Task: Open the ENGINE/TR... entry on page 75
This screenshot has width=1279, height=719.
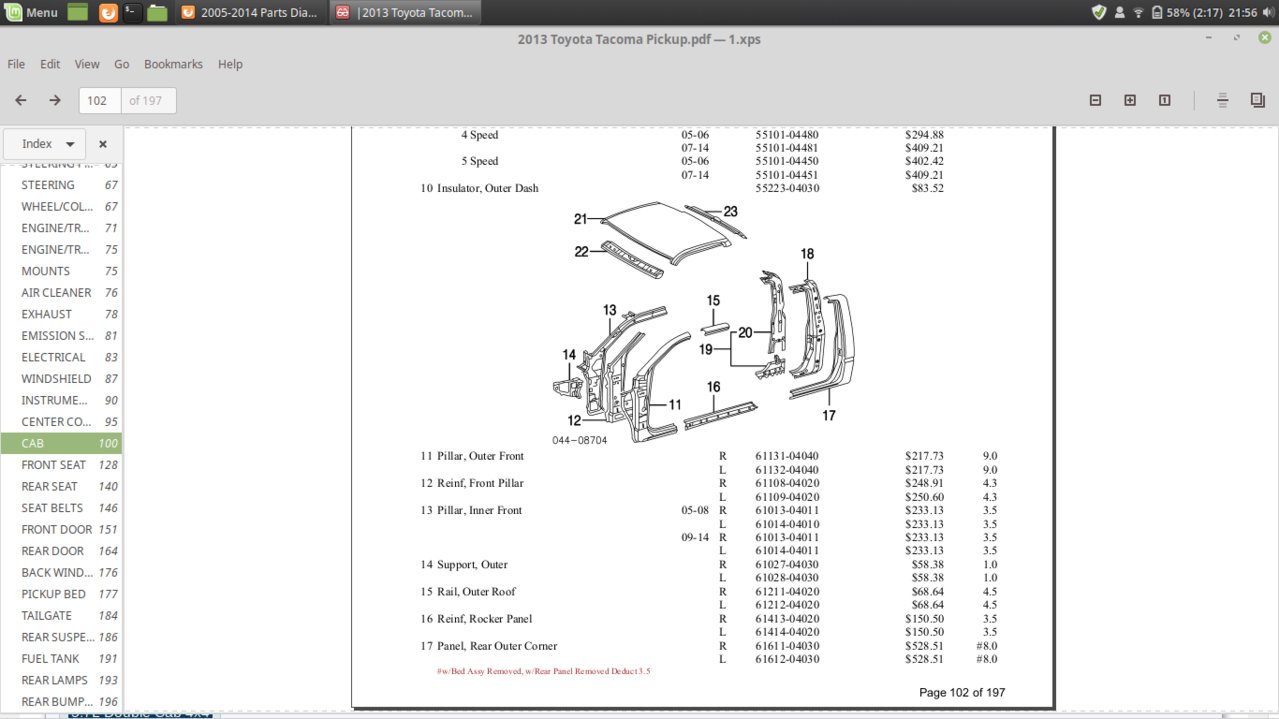Action: coord(61,250)
